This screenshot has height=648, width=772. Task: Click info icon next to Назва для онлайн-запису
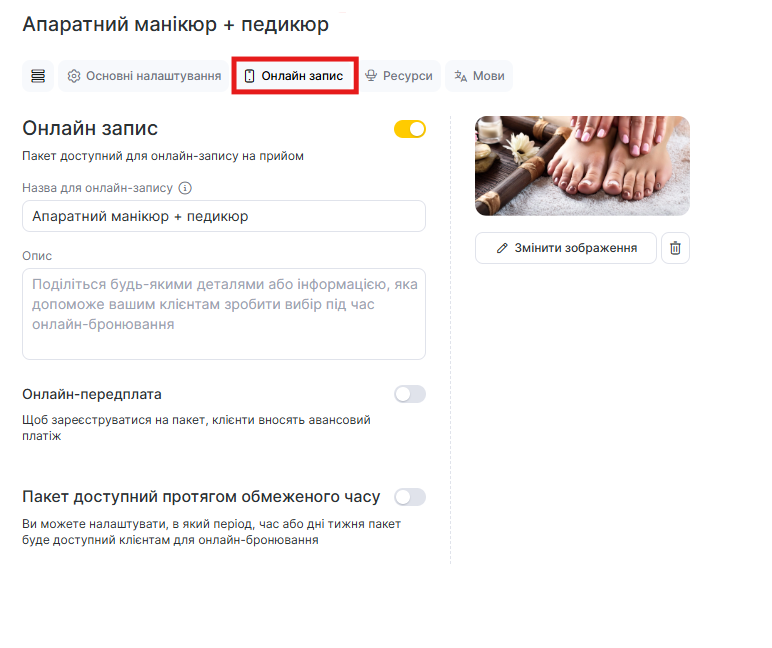click(x=185, y=188)
